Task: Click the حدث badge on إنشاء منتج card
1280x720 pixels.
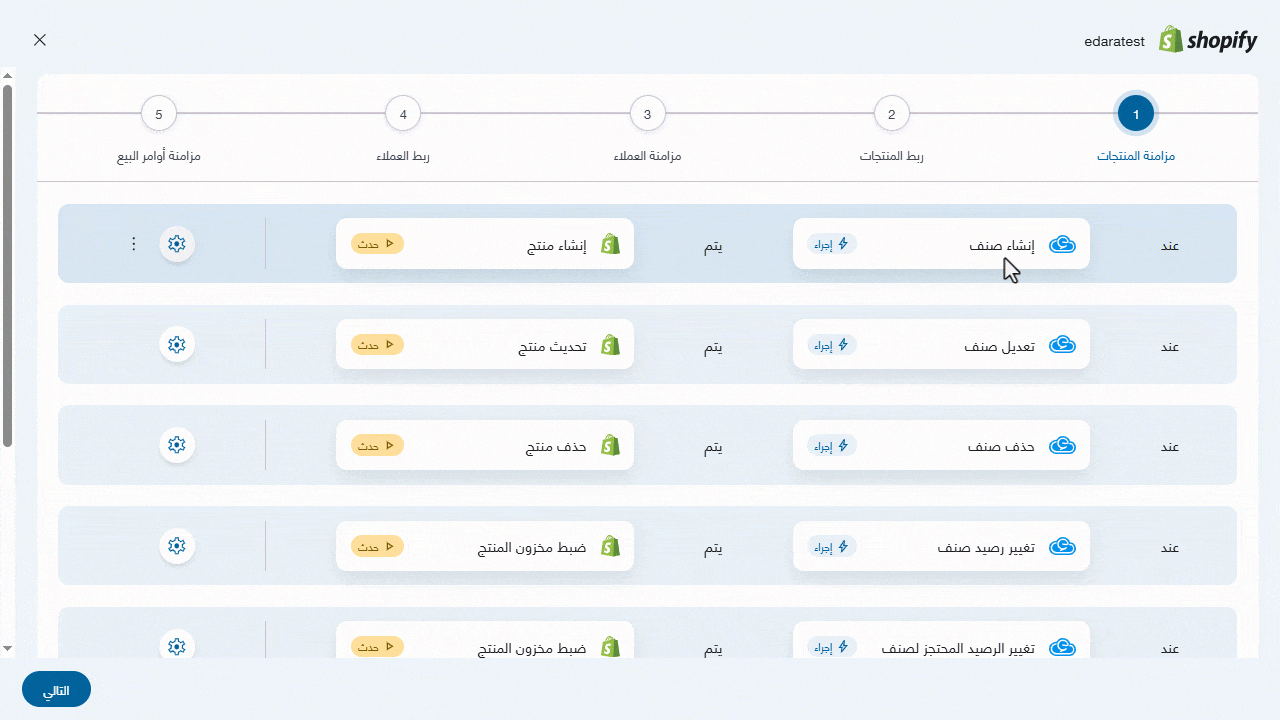Action: [x=377, y=244]
